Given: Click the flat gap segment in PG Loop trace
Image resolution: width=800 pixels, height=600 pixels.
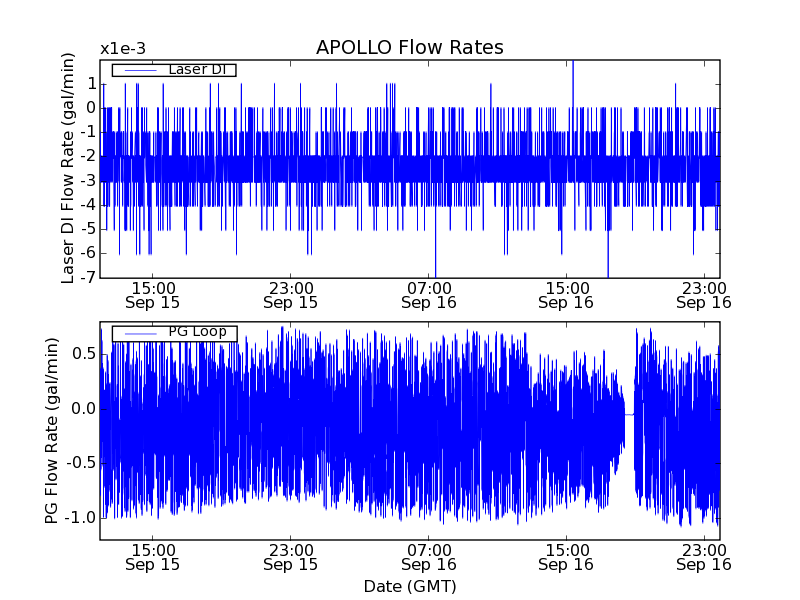Looking at the screenshot, I should [630, 414].
